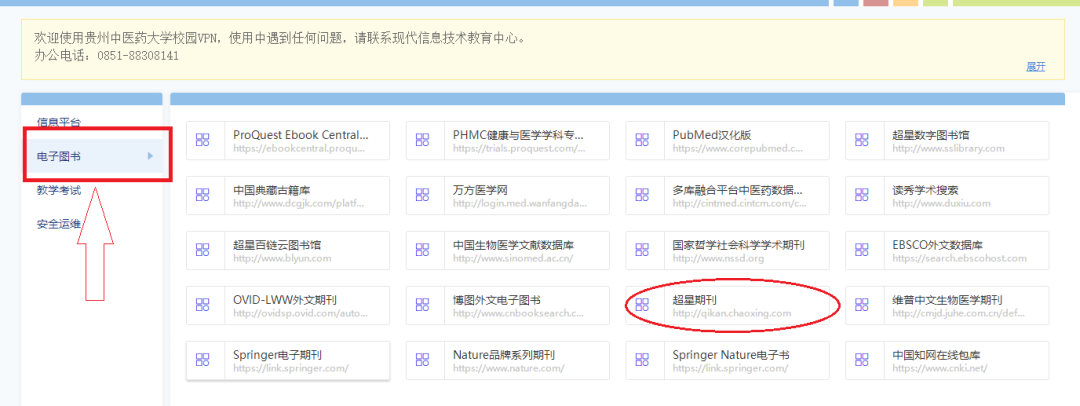Select 电子图书 category in sidebar
Image resolution: width=1080 pixels, height=406 pixels.
point(92,156)
